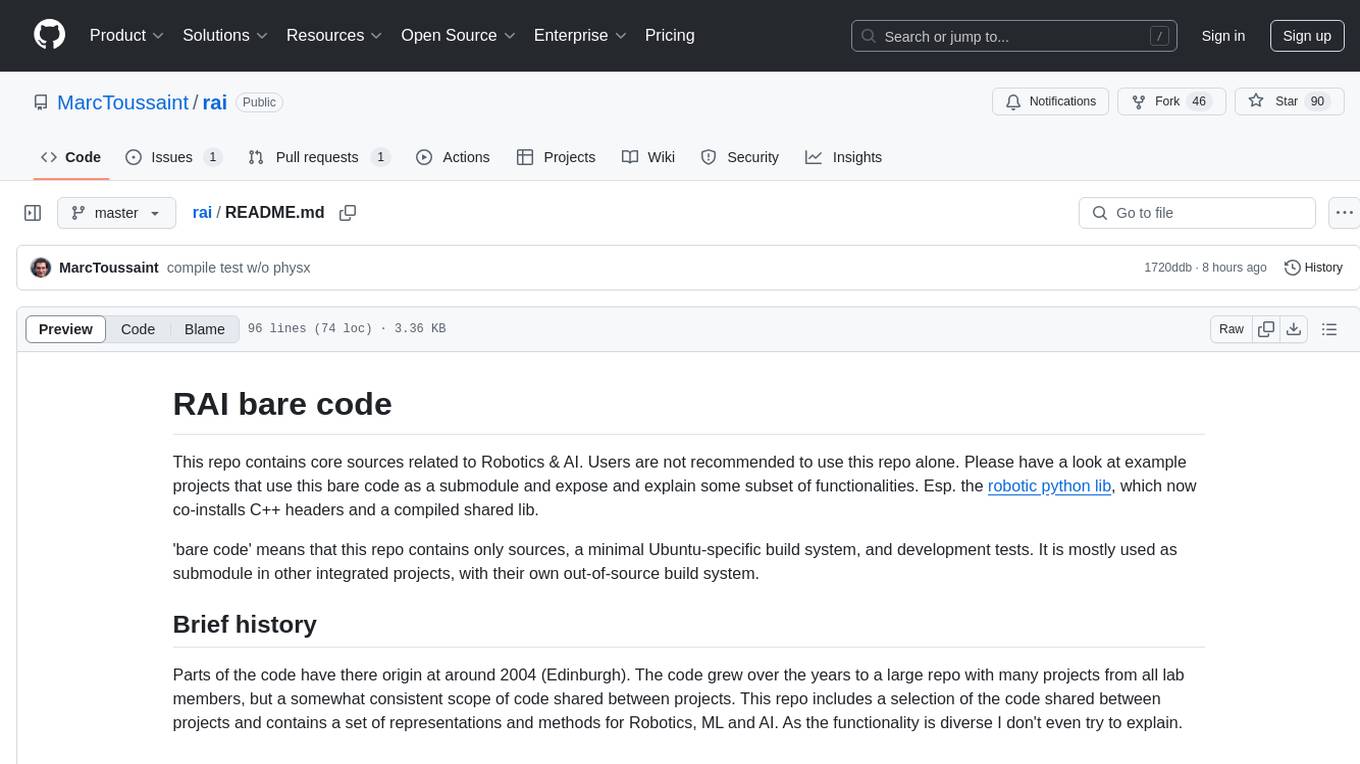Image resolution: width=1360 pixels, height=764 pixels.
Task: Download the raw file
Action: coord(1294,329)
